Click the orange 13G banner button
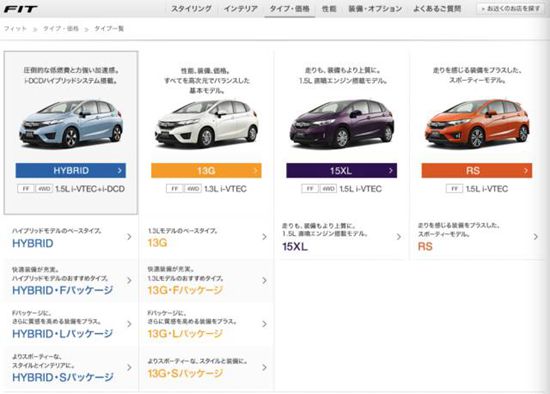Screen dimensions: 550x394 (206, 171)
